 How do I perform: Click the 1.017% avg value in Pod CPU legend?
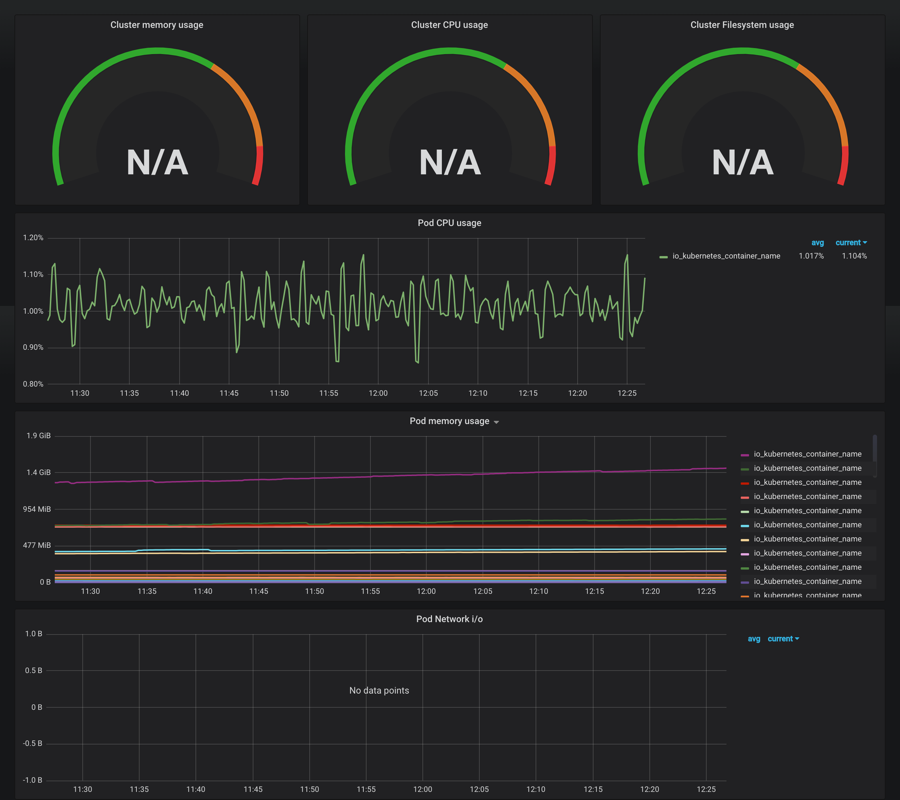(811, 256)
